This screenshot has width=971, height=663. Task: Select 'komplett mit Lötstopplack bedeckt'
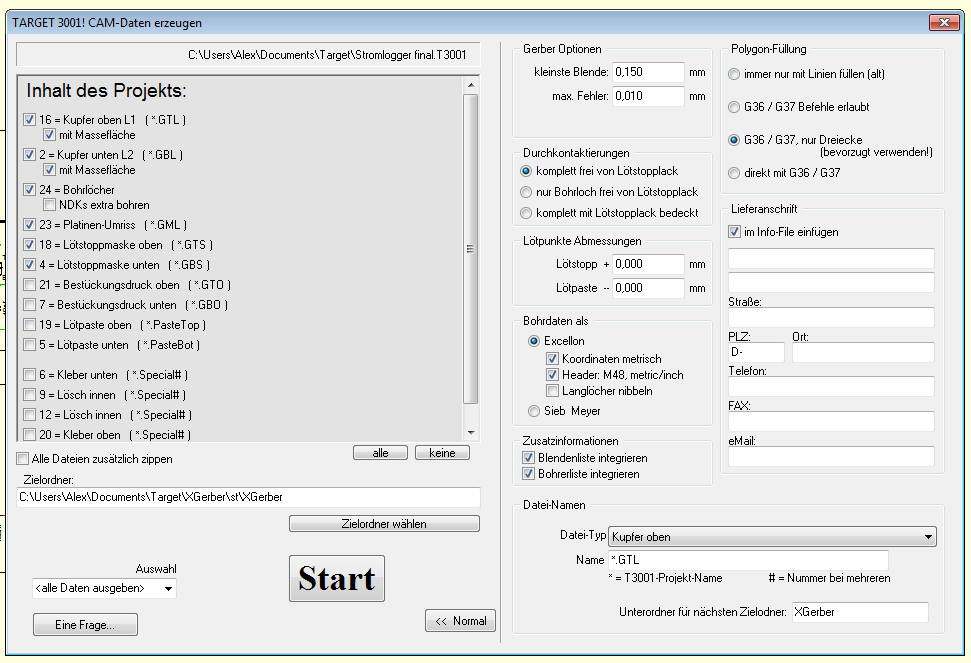coord(526,213)
